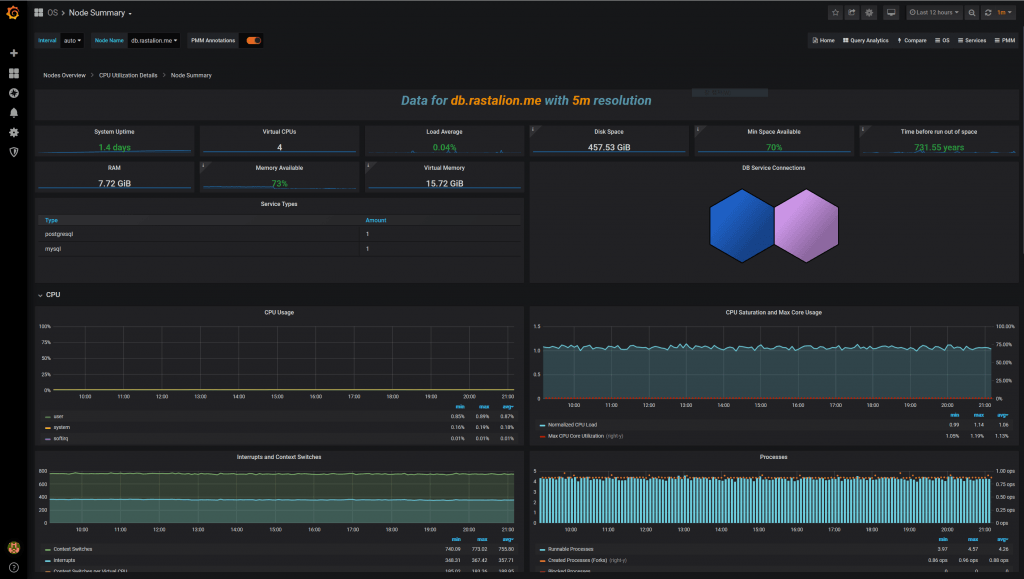The image size is (1024, 579).
Task: Open the Alerting bell icon
Action: 14,112
